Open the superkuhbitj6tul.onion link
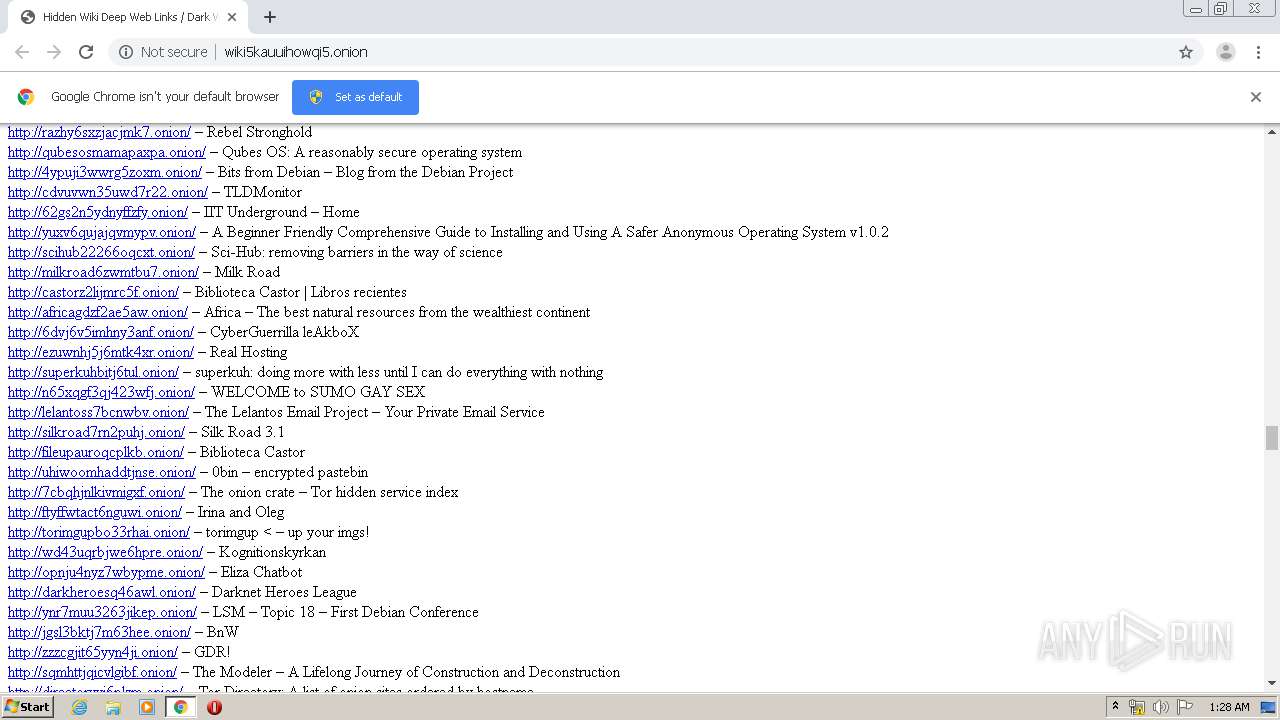 coord(93,372)
